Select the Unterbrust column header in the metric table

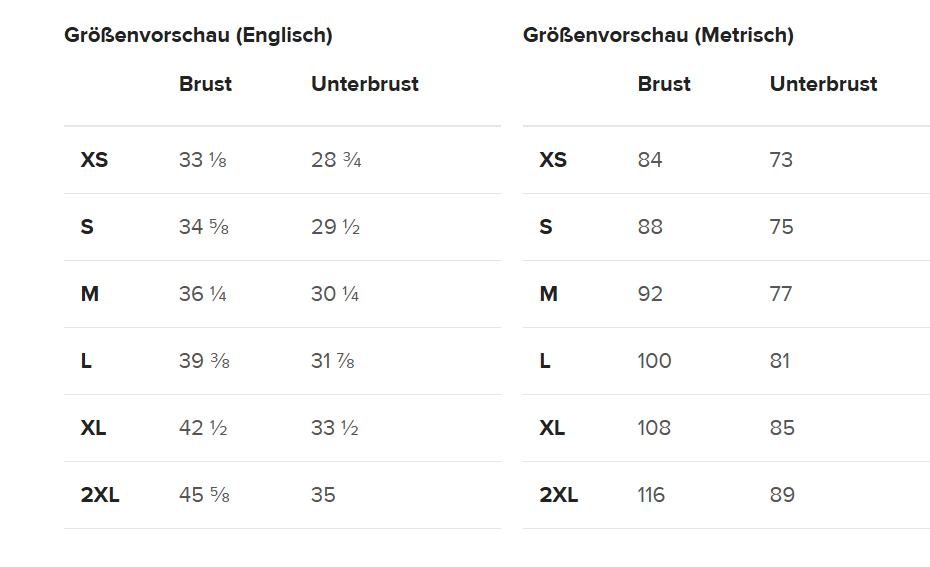[x=823, y=84]
